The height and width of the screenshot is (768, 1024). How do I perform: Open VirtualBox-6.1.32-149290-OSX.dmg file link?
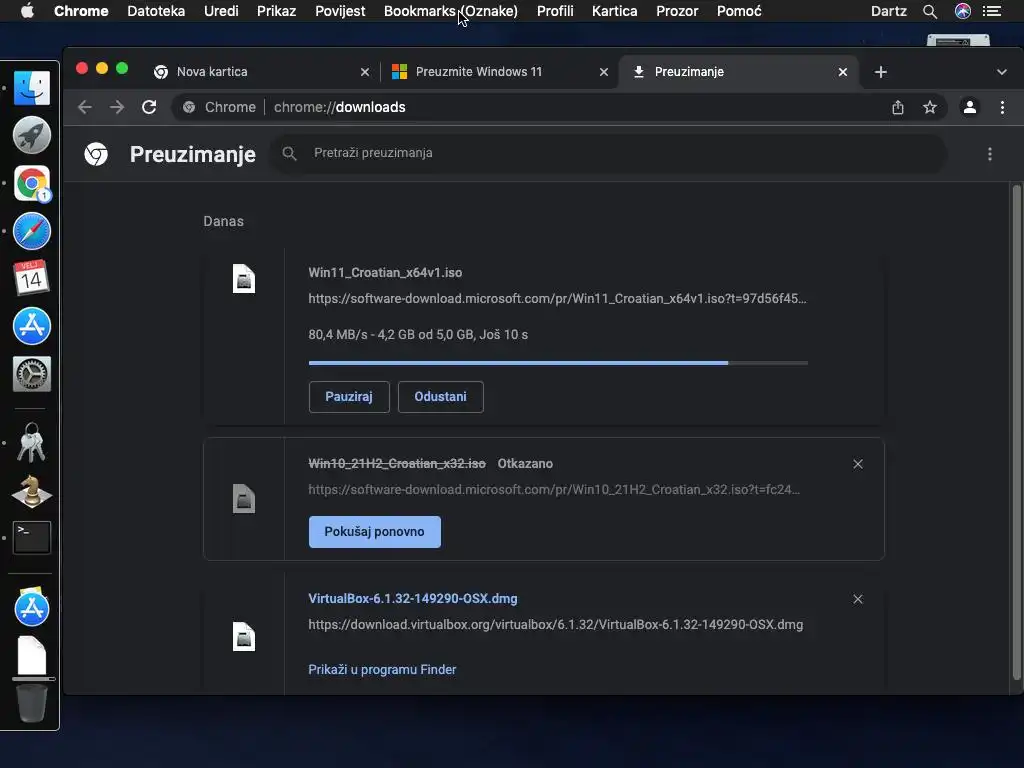[x=413, y=599]
